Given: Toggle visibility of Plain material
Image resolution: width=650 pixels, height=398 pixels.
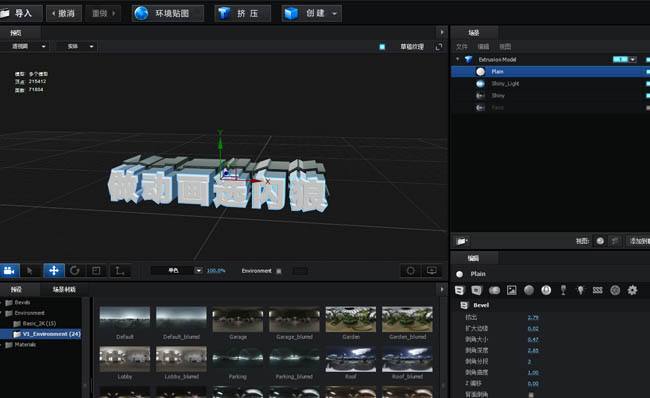Looking at the screenshot, I should click(648, 71).
